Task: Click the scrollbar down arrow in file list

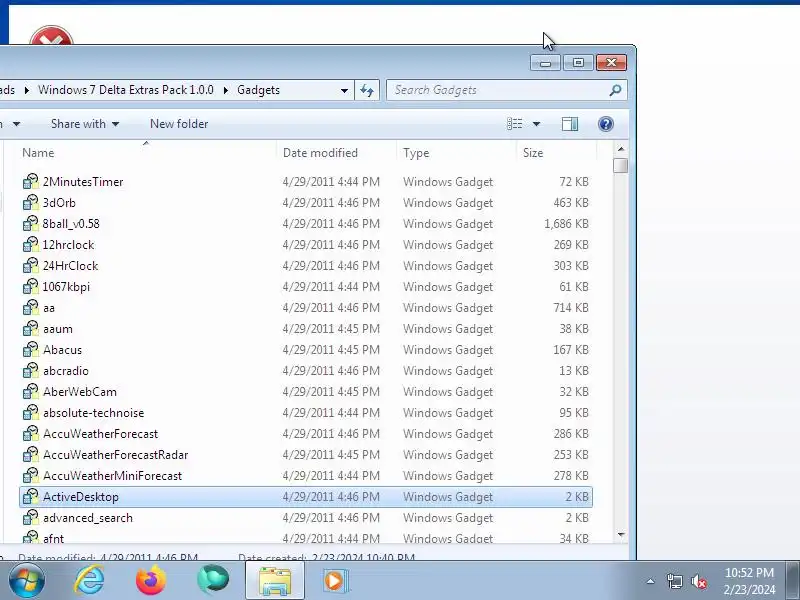Action: tap(621, 535)
